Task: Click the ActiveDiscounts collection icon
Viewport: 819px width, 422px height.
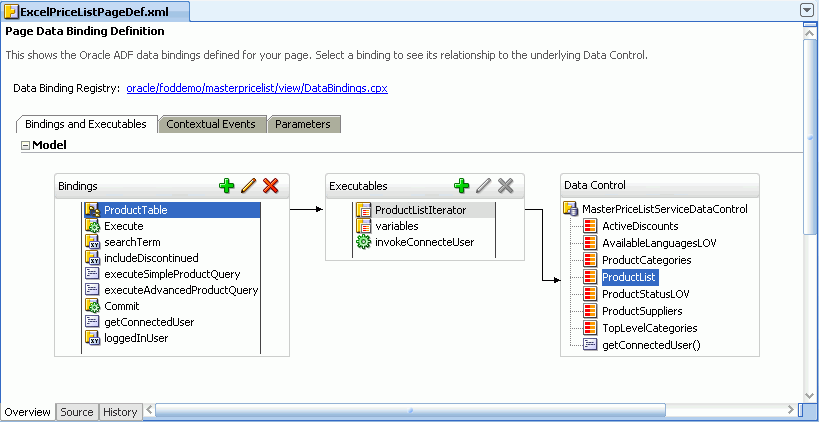Action: [590, 226]
